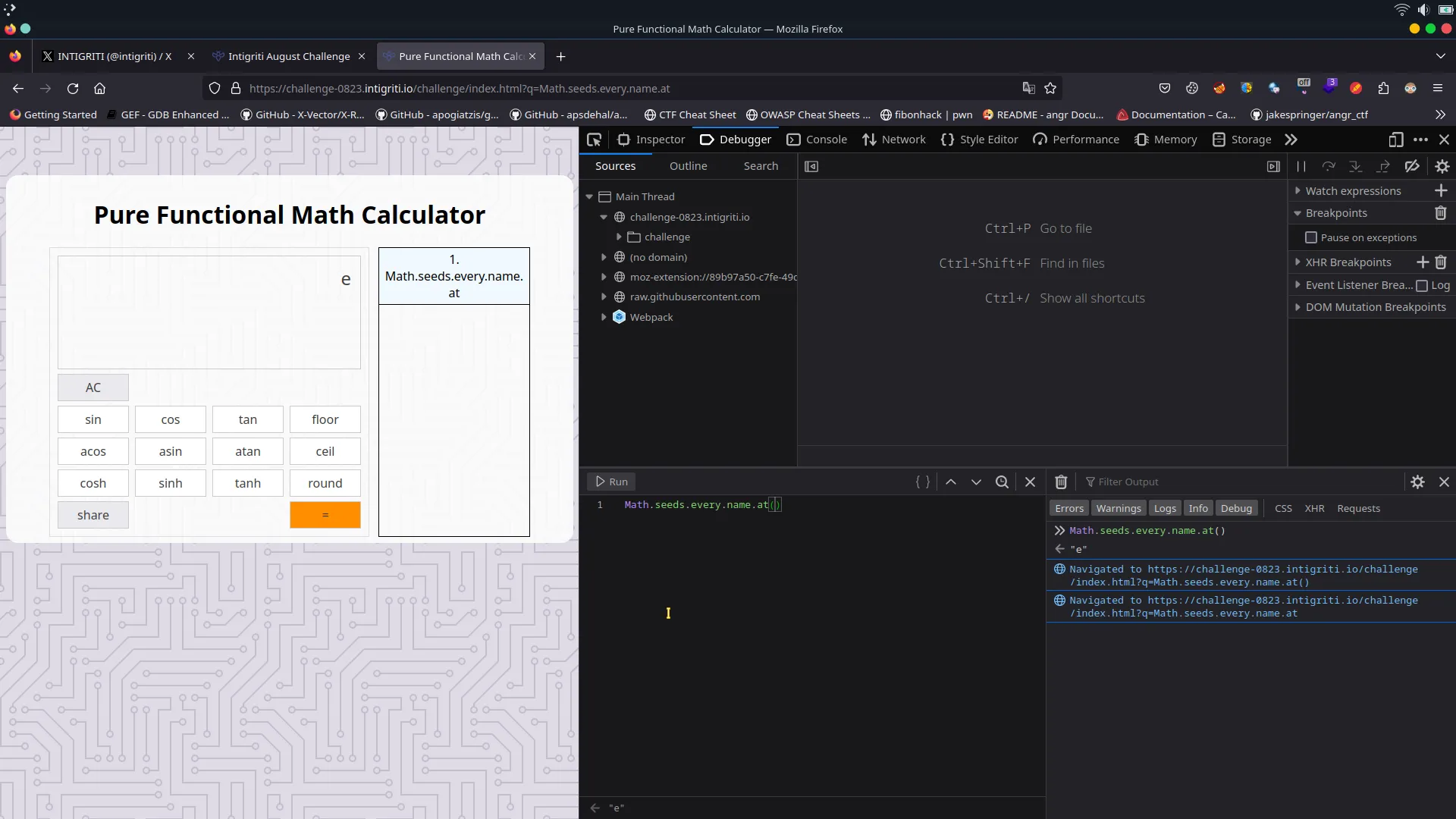Click the orange equals button
The width and height of the screenshot is (1456, 819).
click(325, 515)
